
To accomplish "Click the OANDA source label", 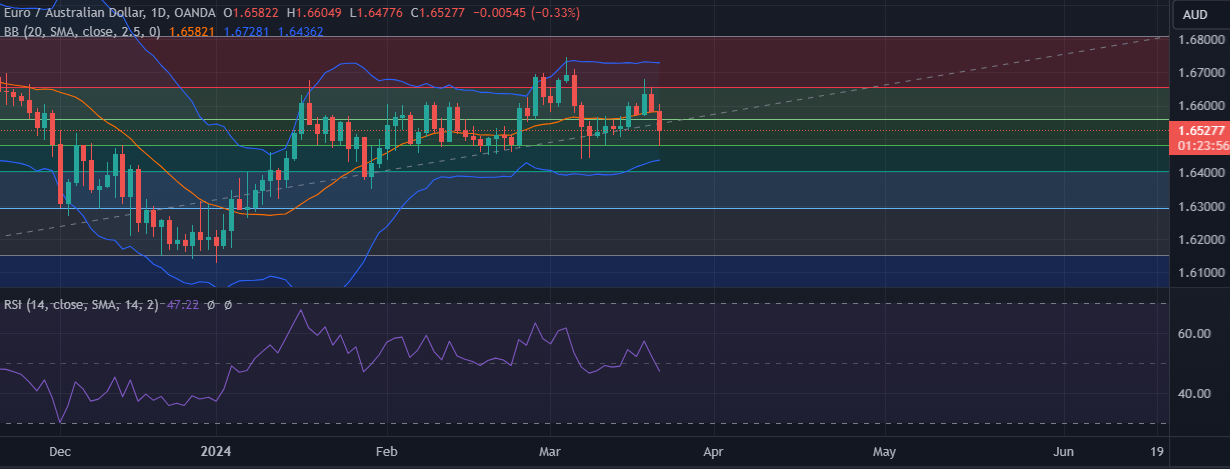I will pyautogui.click(x=195, y=13).
